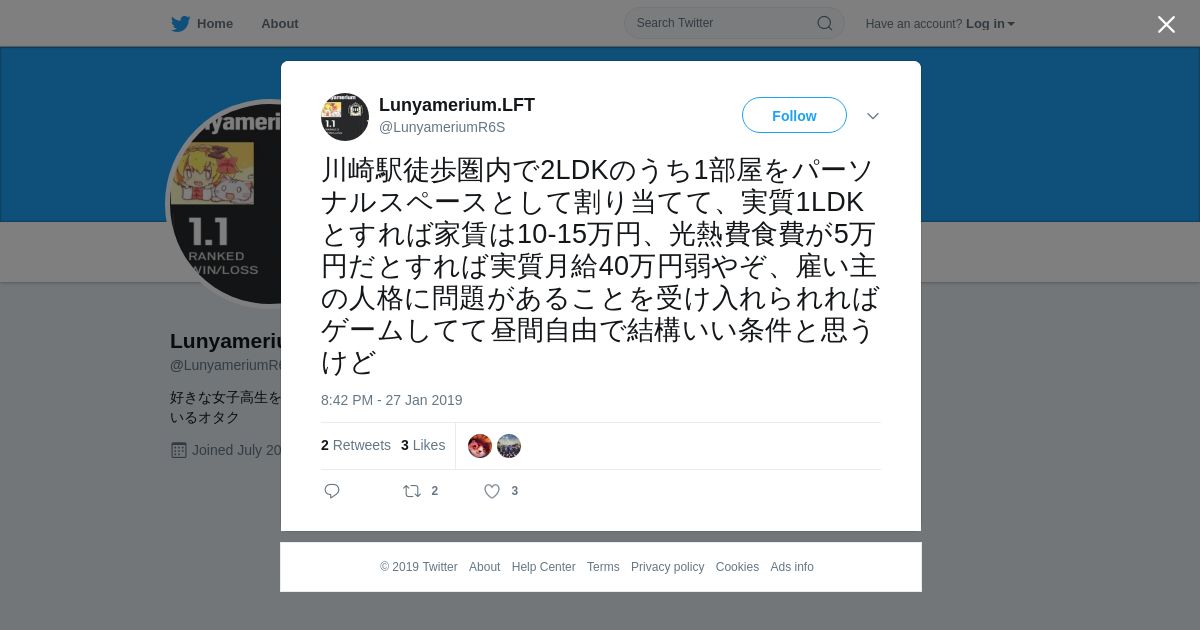
Task: View the first liker's red avatar
Action: [x=480, y=446]
